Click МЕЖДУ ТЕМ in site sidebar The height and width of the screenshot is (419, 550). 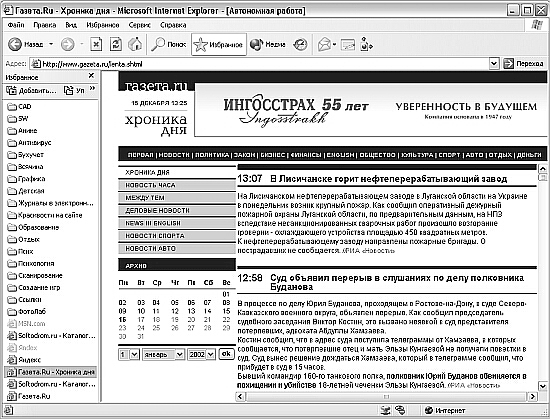tap(177, 198)
